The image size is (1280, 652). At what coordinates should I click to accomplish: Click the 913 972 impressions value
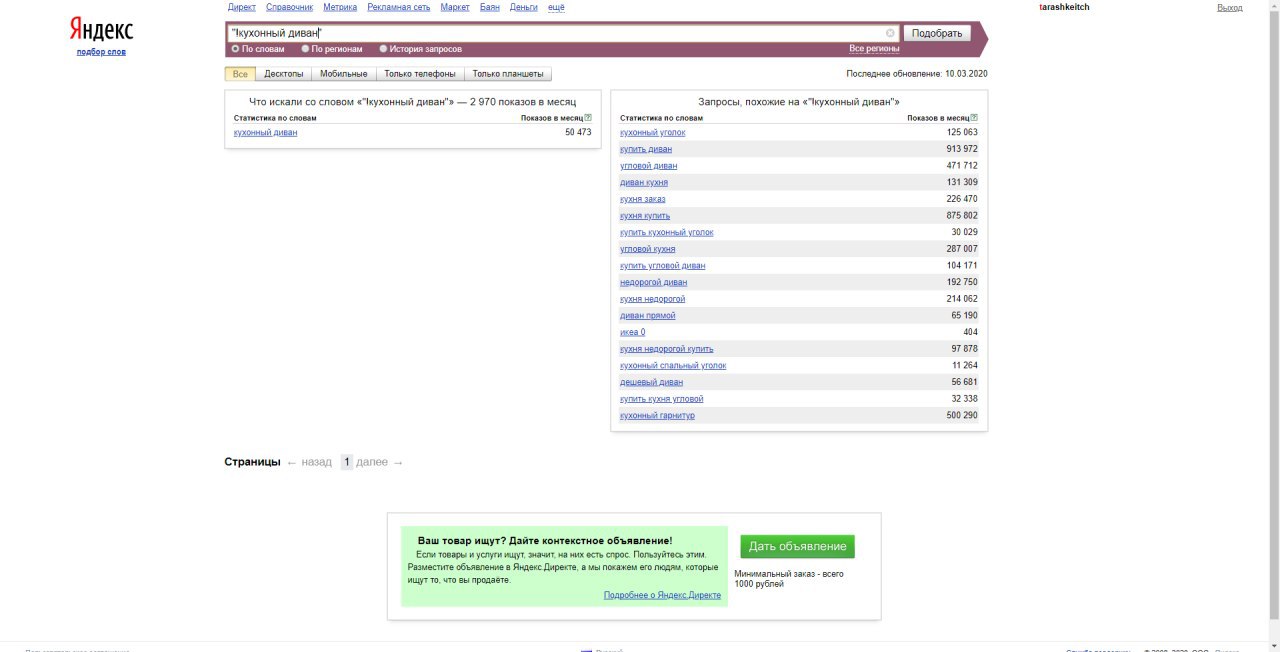[961, 149]
